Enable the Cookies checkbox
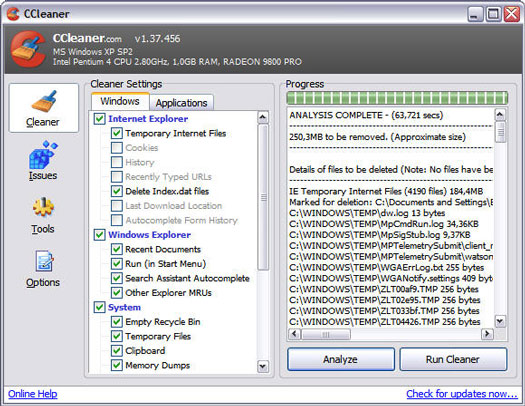Screen dimensions: 525x406 117,148
